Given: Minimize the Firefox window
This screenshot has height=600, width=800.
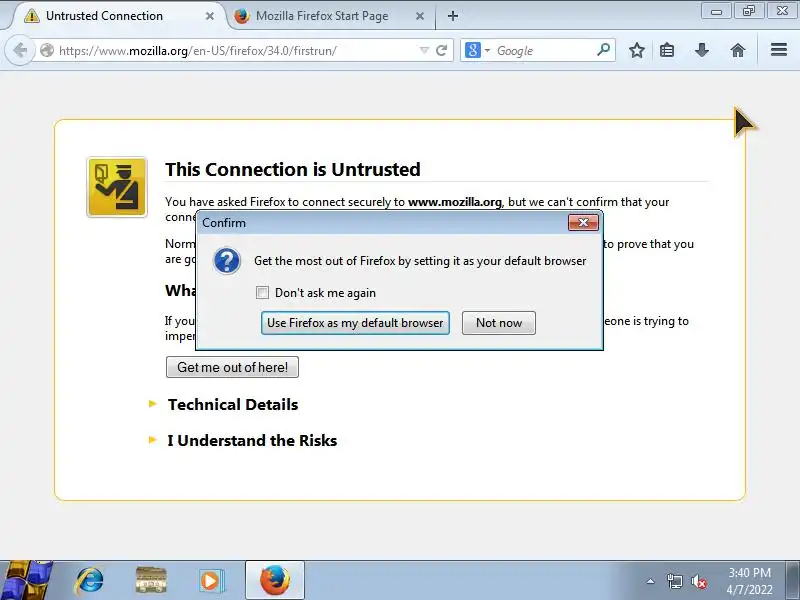Looking at the screenshot, I should tap(716, 11).
